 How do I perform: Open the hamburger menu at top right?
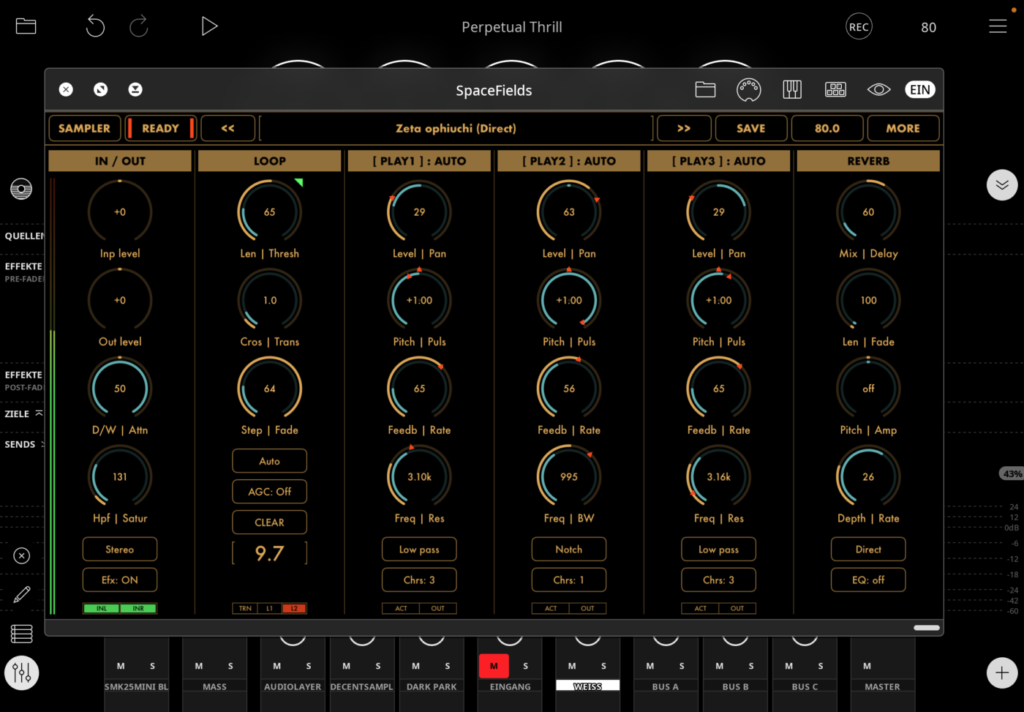pos(997,27)
